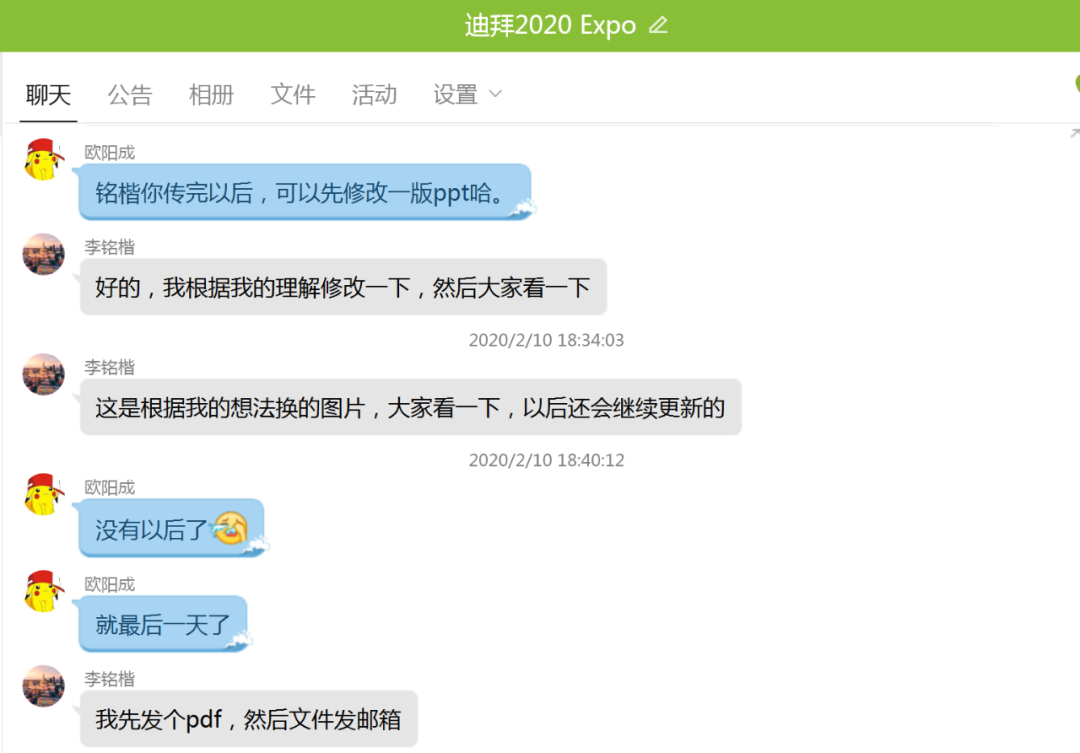Image resolution: width=1080 pixels, height=753 pixels.
Task: Switch to the 公告 tab
Action: click(x=129, y=95)
